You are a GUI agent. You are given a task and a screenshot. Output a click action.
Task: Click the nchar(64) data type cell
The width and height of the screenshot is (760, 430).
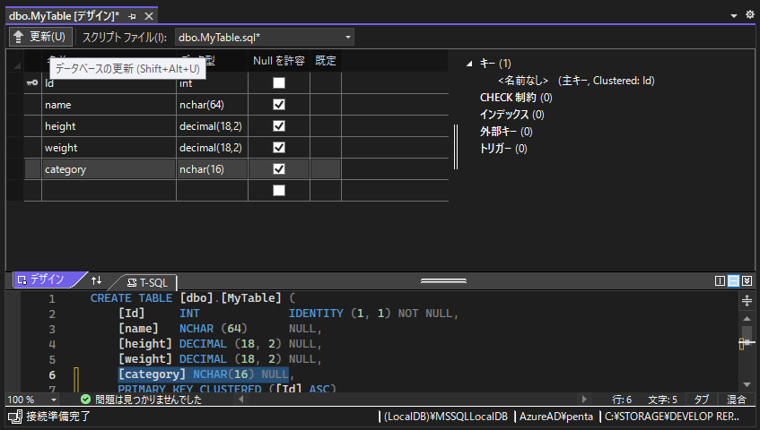[x=212, y=105]
